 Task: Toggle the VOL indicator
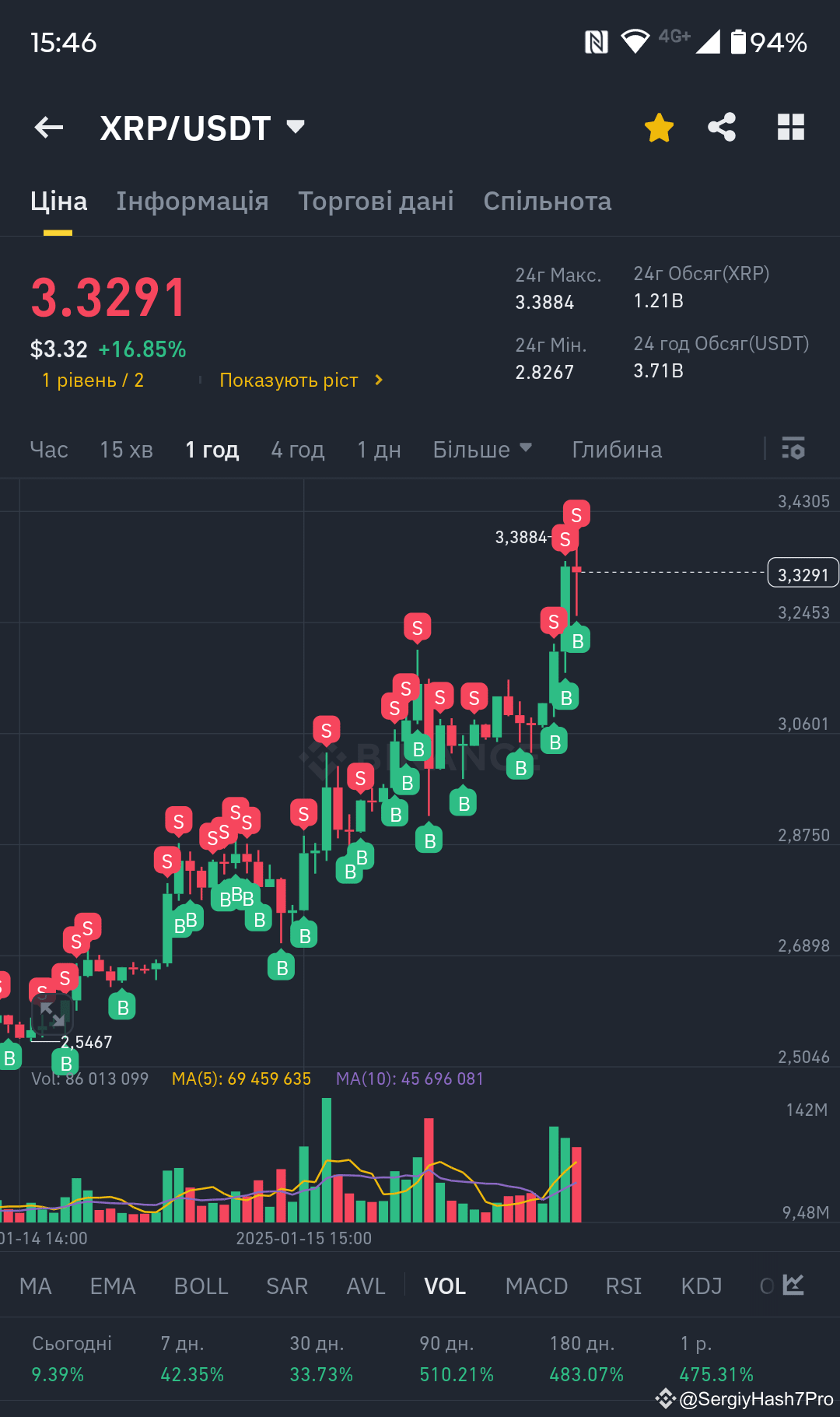click(x=445, y=1286)
